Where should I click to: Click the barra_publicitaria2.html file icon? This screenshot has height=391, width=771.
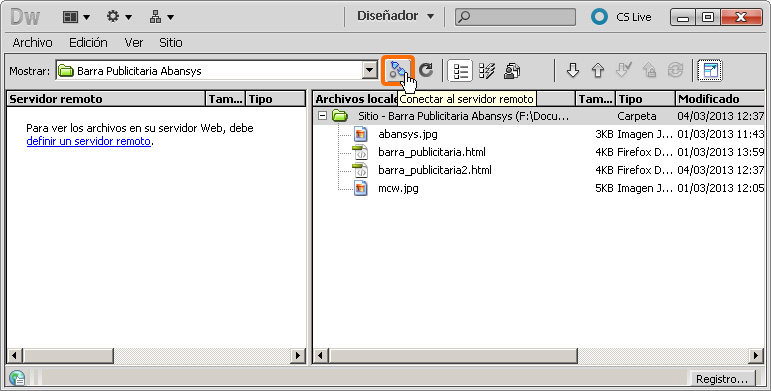360,170
